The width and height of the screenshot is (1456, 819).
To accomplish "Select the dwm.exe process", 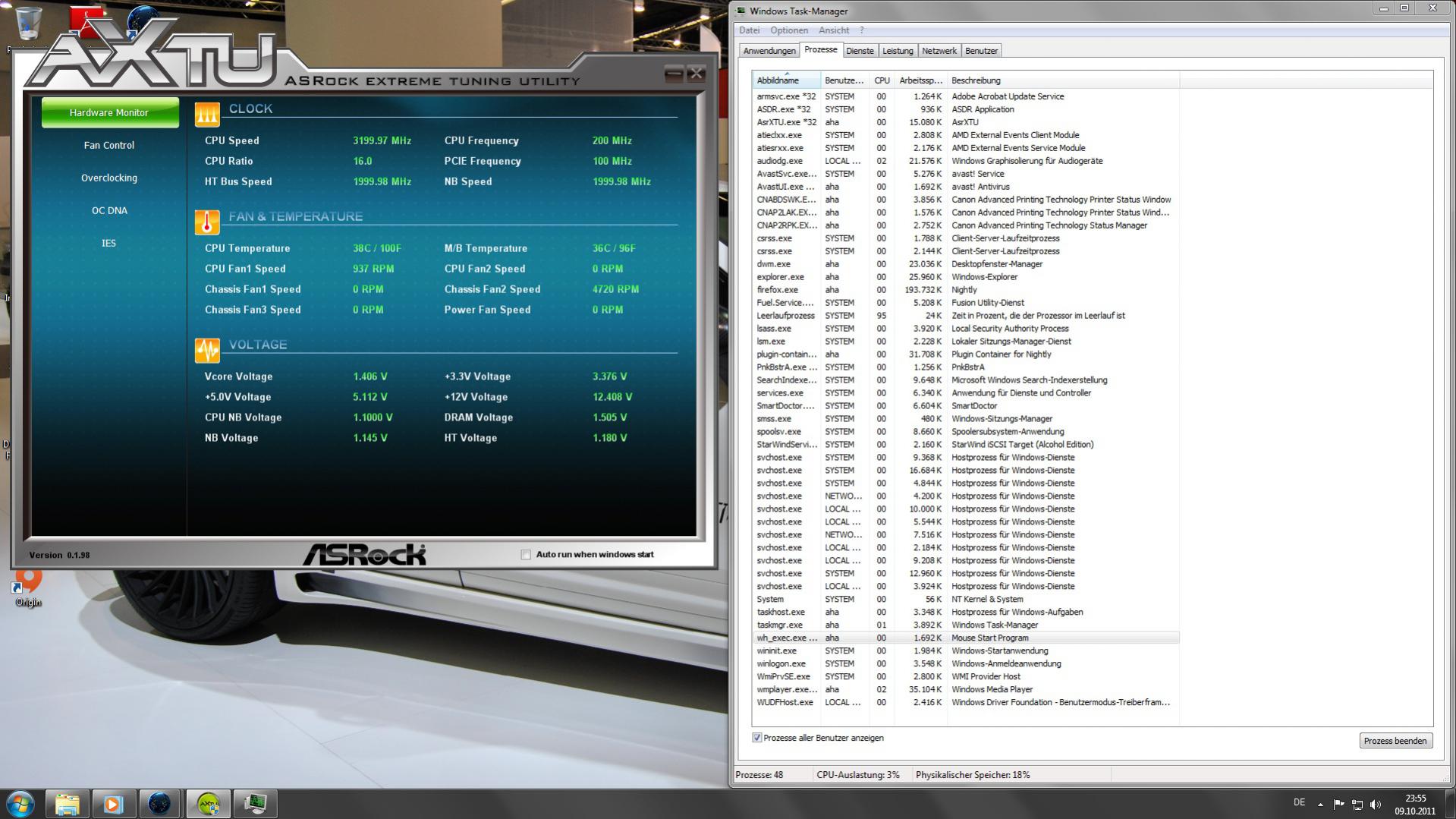I will coord(966,264).
